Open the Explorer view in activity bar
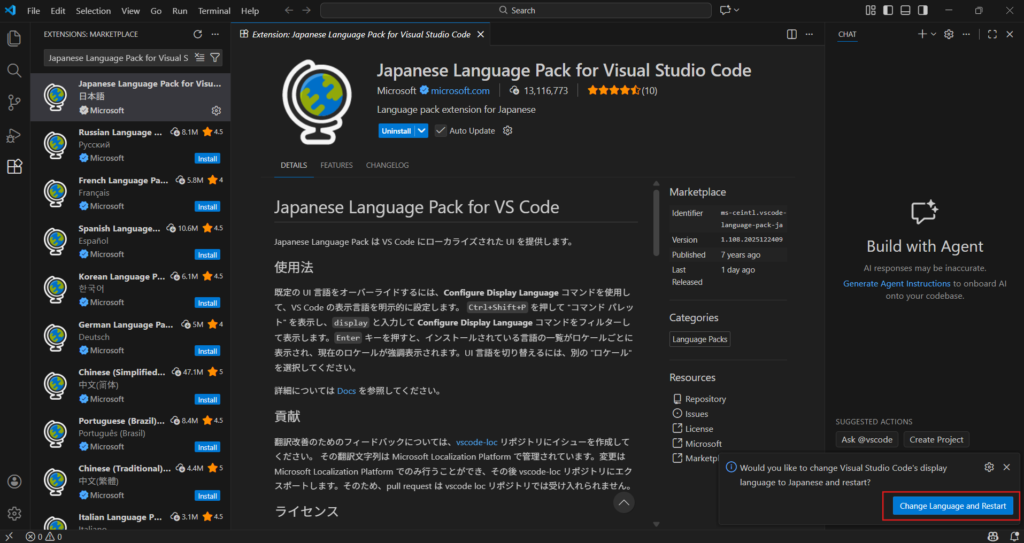This screenshot has width=1024, height=543. pyautogui.click(x=14, y=39)
